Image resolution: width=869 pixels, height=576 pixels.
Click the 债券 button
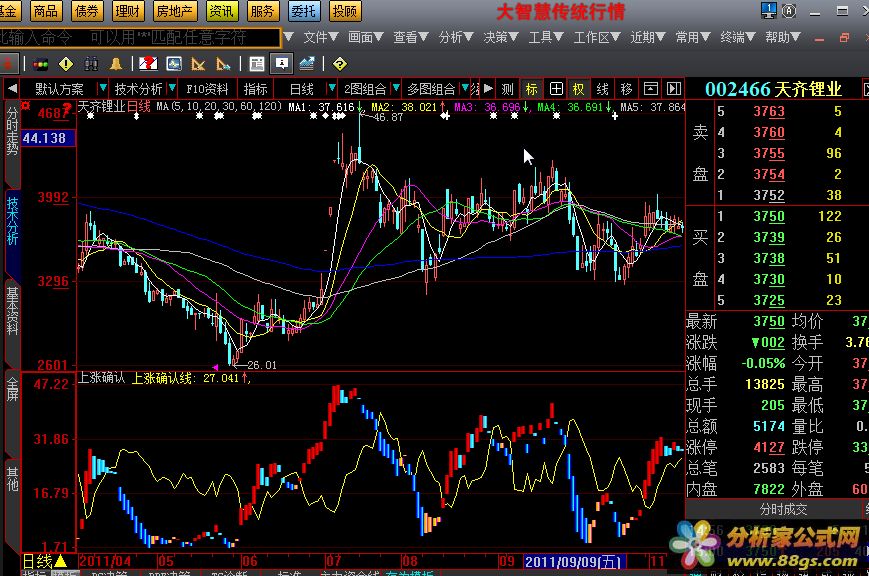(86, 11)
